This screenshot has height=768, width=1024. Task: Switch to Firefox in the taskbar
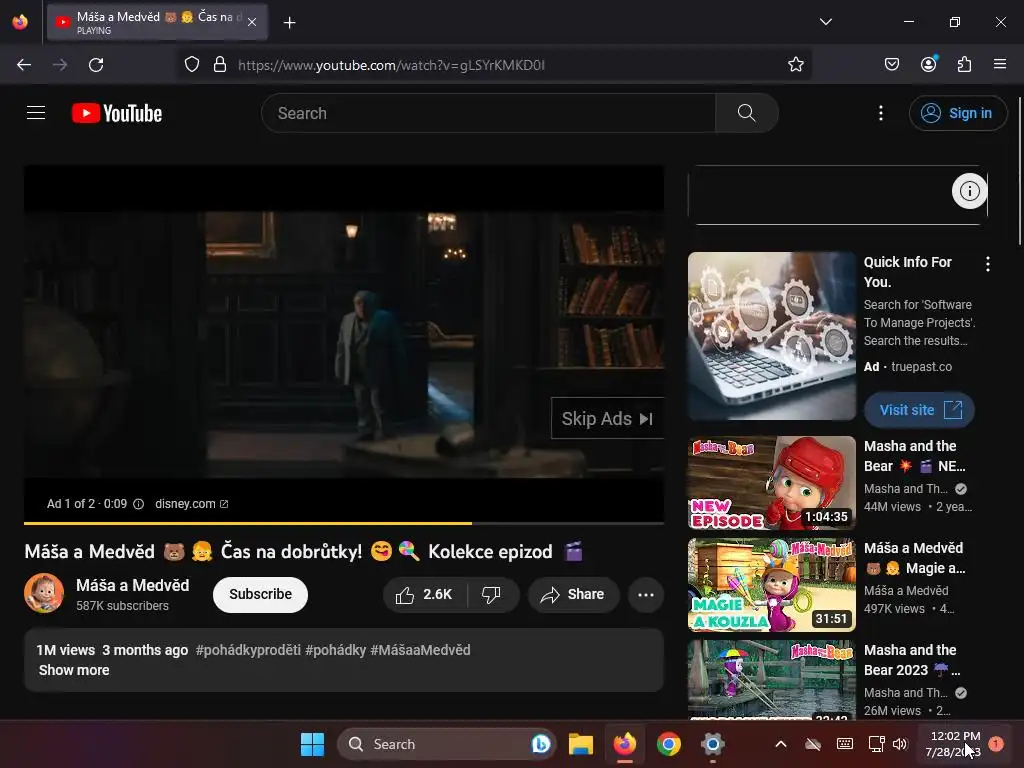click(625, 744)
